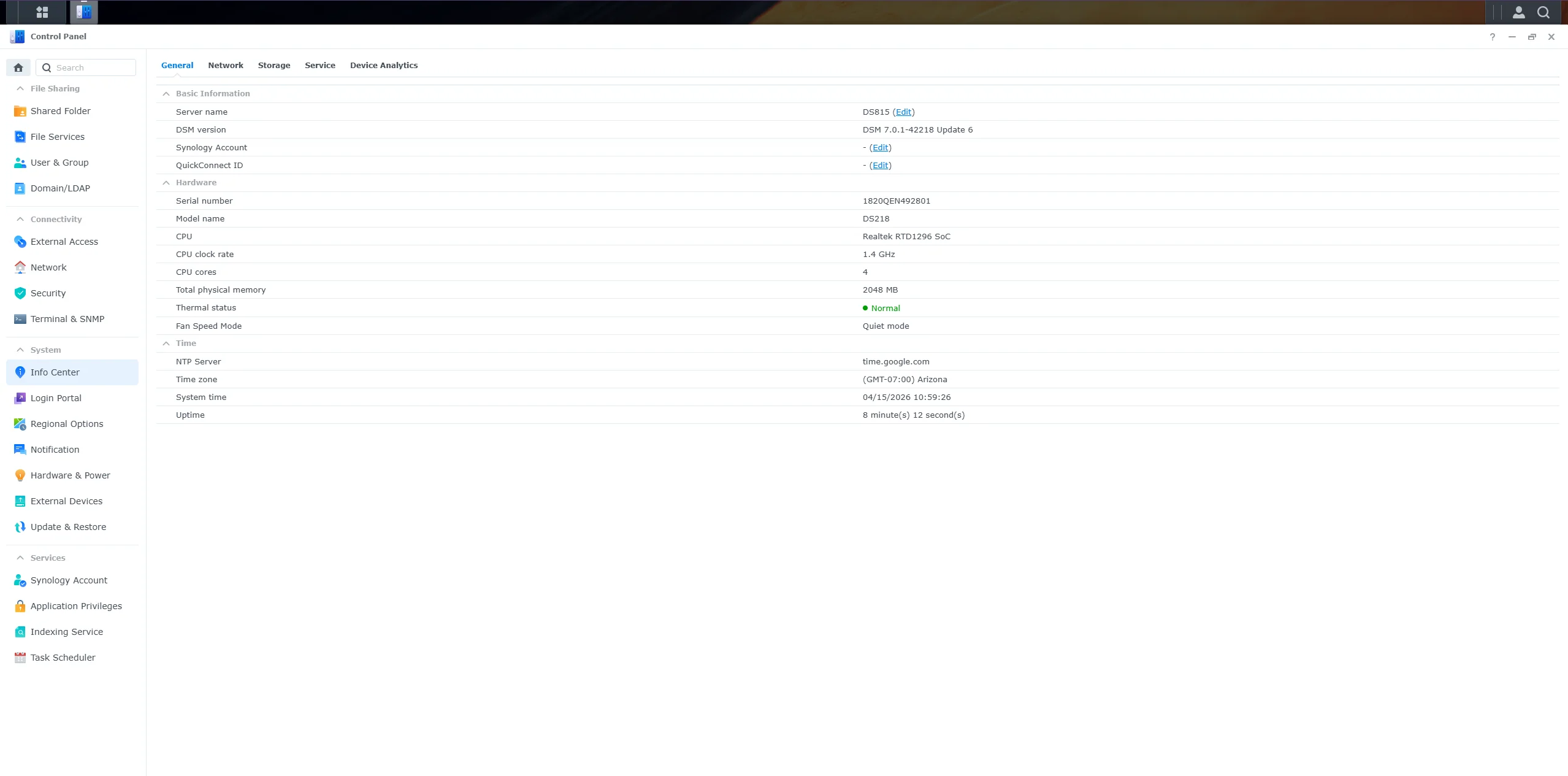Click Edit link for Synology Account row
Image resolution: width=1568 pixels, height=776 pixels.
(880, 147)
